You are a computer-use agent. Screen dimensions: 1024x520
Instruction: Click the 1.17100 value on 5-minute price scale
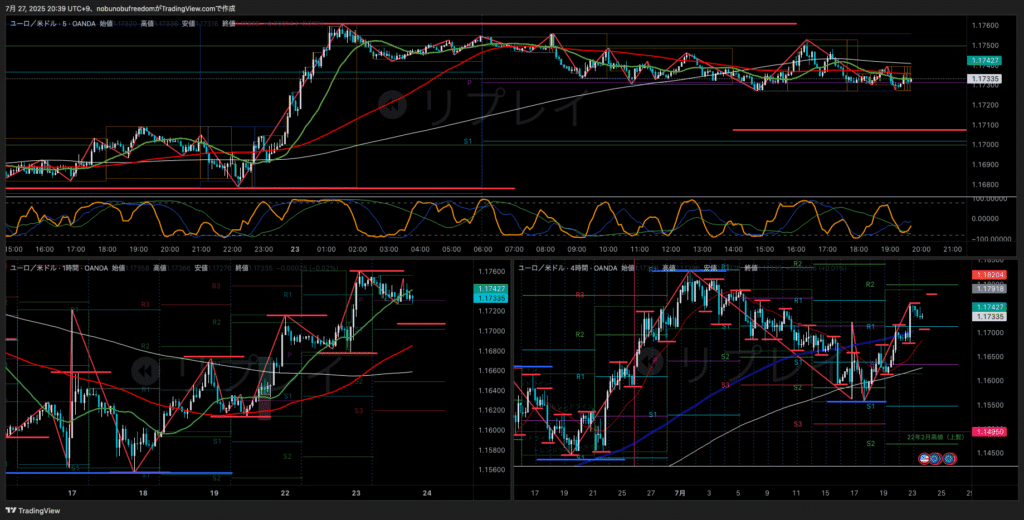pyautogui.click(x=986, y=125)
